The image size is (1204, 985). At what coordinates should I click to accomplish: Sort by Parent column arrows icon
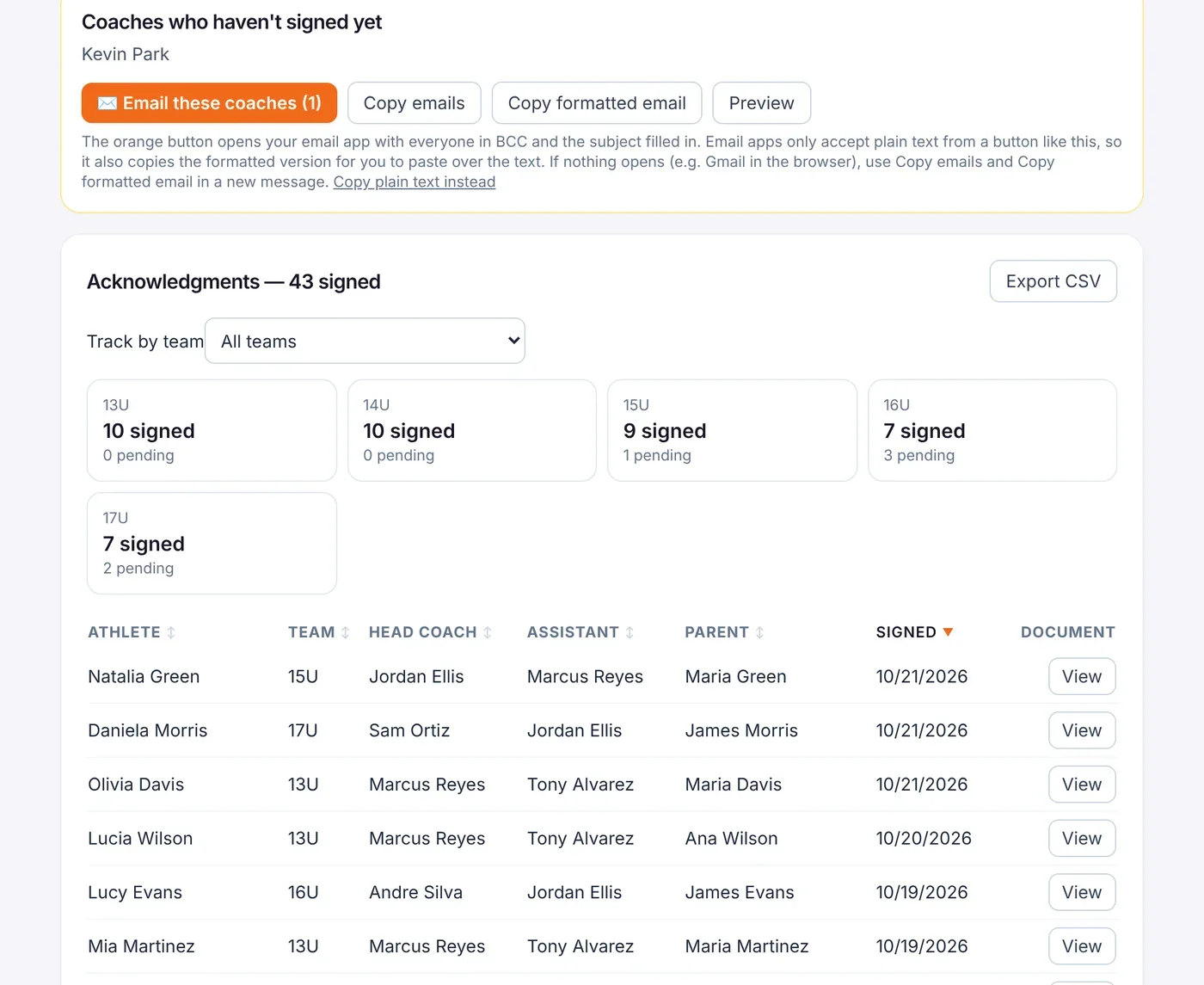759,632
